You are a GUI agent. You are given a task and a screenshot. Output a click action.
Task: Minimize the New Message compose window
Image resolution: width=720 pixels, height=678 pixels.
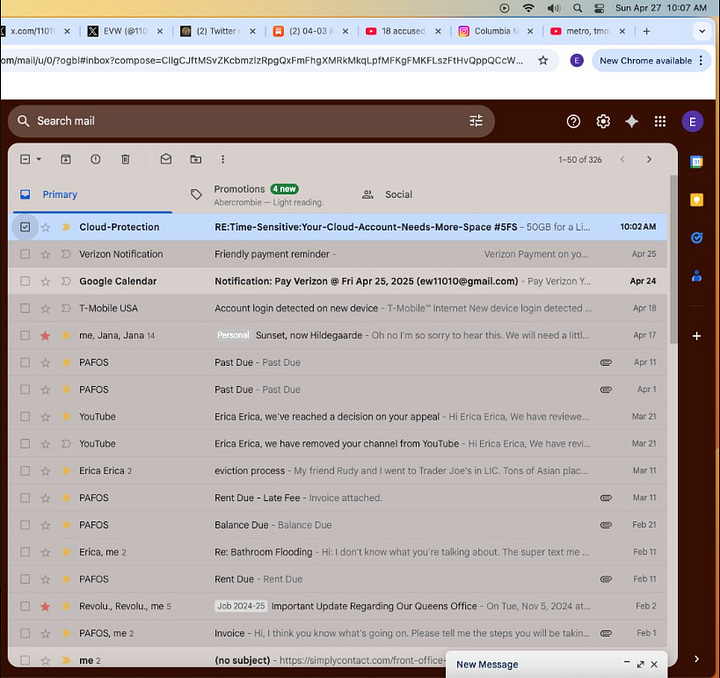tap(627, 662)
